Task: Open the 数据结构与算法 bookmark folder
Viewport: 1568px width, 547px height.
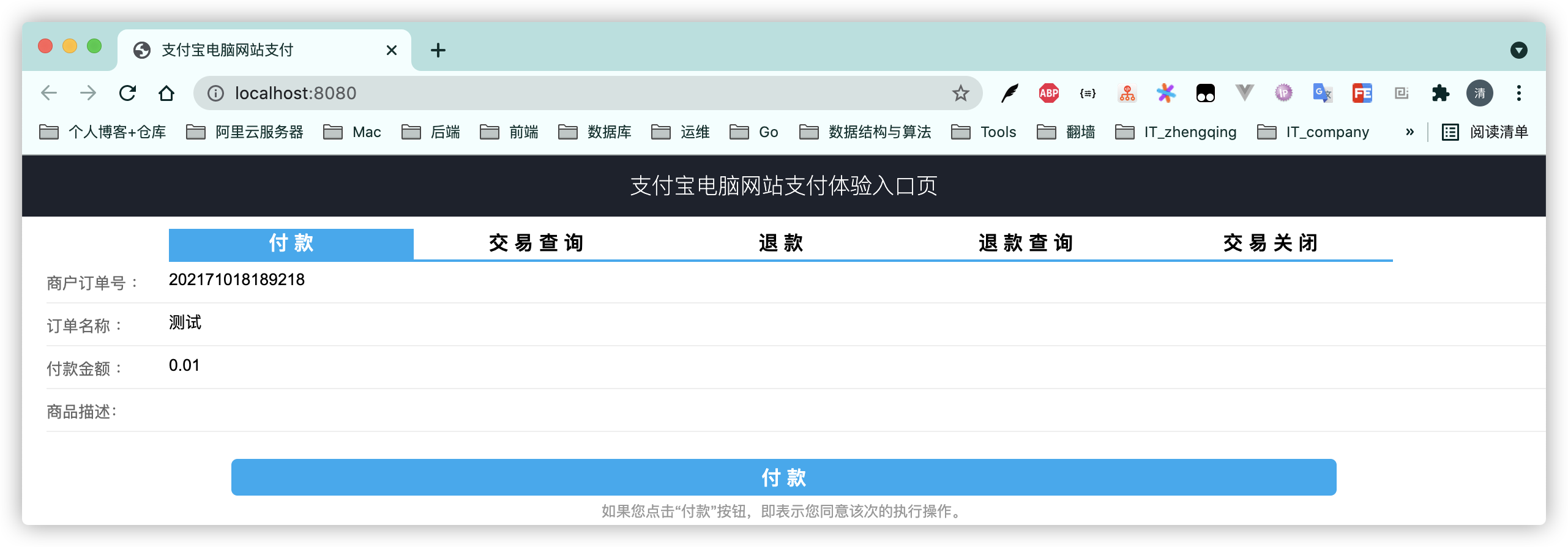Action: point(865,132)
